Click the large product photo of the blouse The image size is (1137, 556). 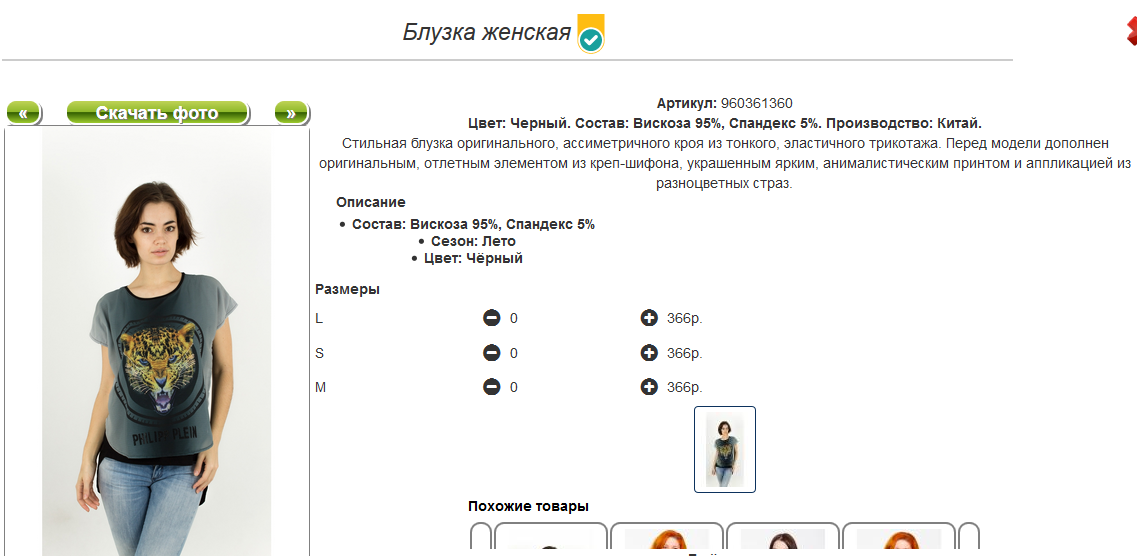(x=157, y=340)
